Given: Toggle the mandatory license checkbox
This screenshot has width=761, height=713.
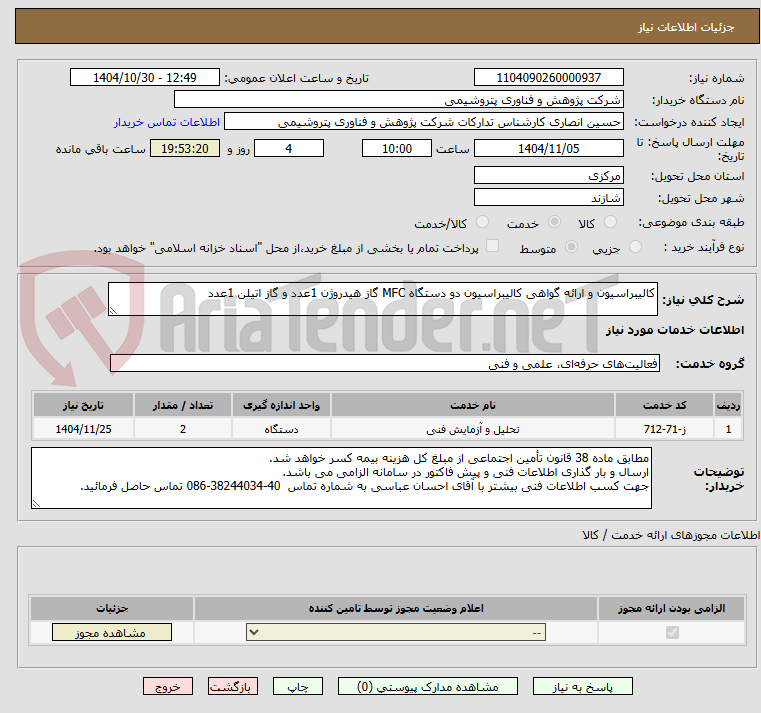Looking at the screenshot, I should point(672,632).
